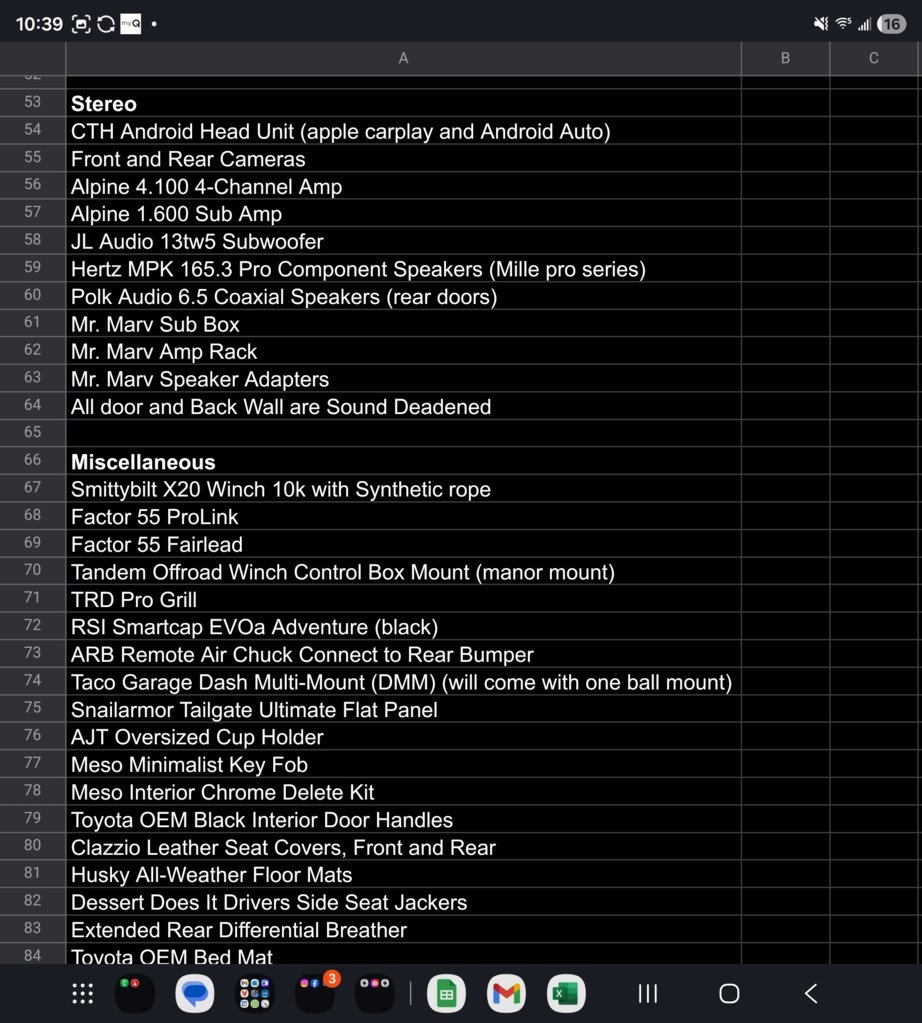Select 'Clazzio Leather Seat Covers' cell
This screenshot has height=1023, width=922.
(403, 847)
